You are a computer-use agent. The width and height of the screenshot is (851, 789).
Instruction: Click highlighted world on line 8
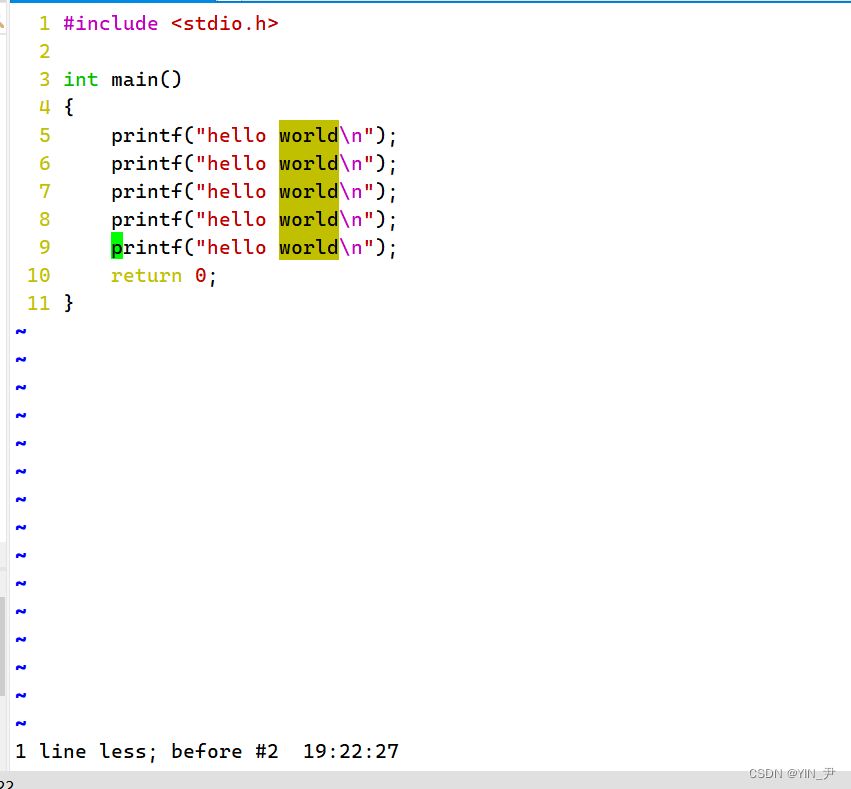308,219
